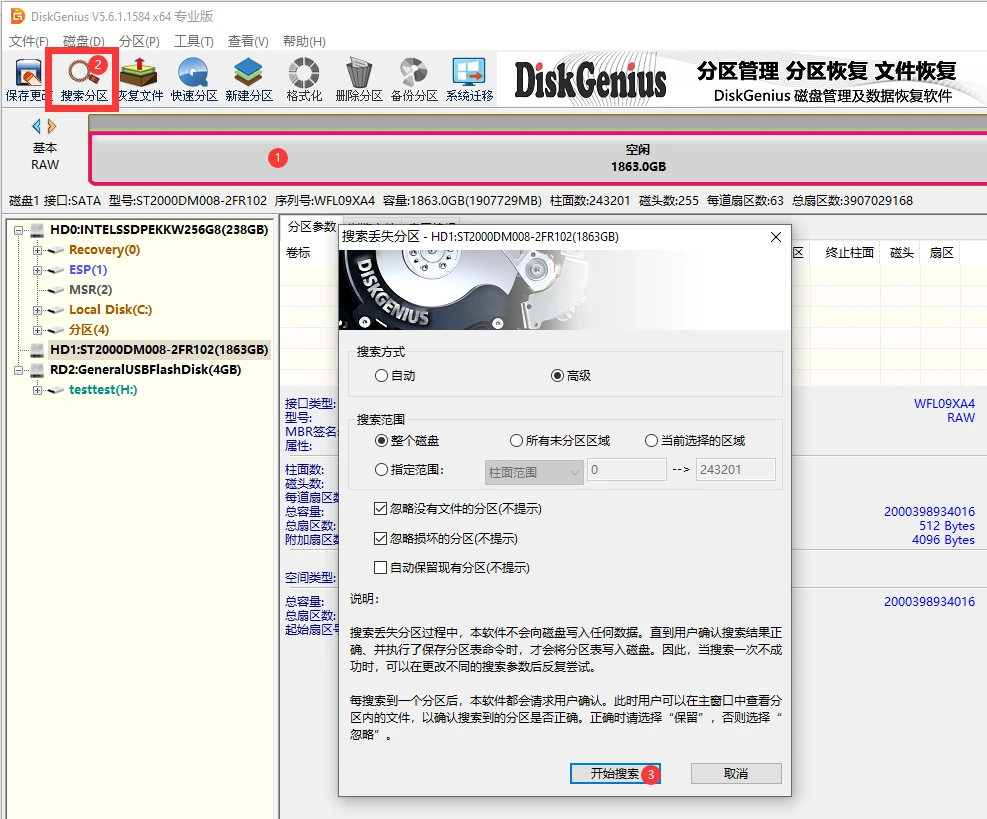This screenshot has height=819, width=987.
Task: Start the 系统迁移 tool
Action: tap(469, 80)
